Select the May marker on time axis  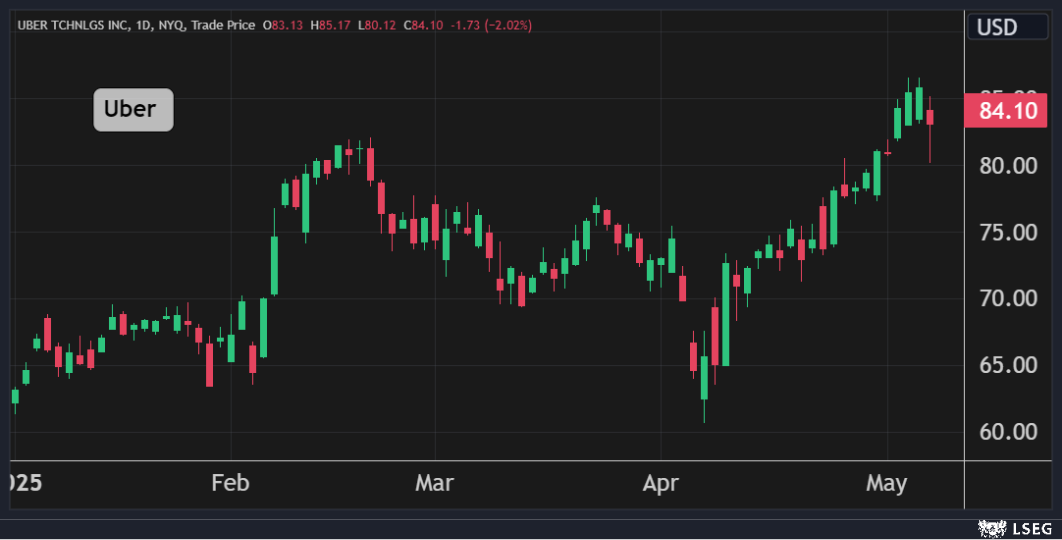(886, 483)
